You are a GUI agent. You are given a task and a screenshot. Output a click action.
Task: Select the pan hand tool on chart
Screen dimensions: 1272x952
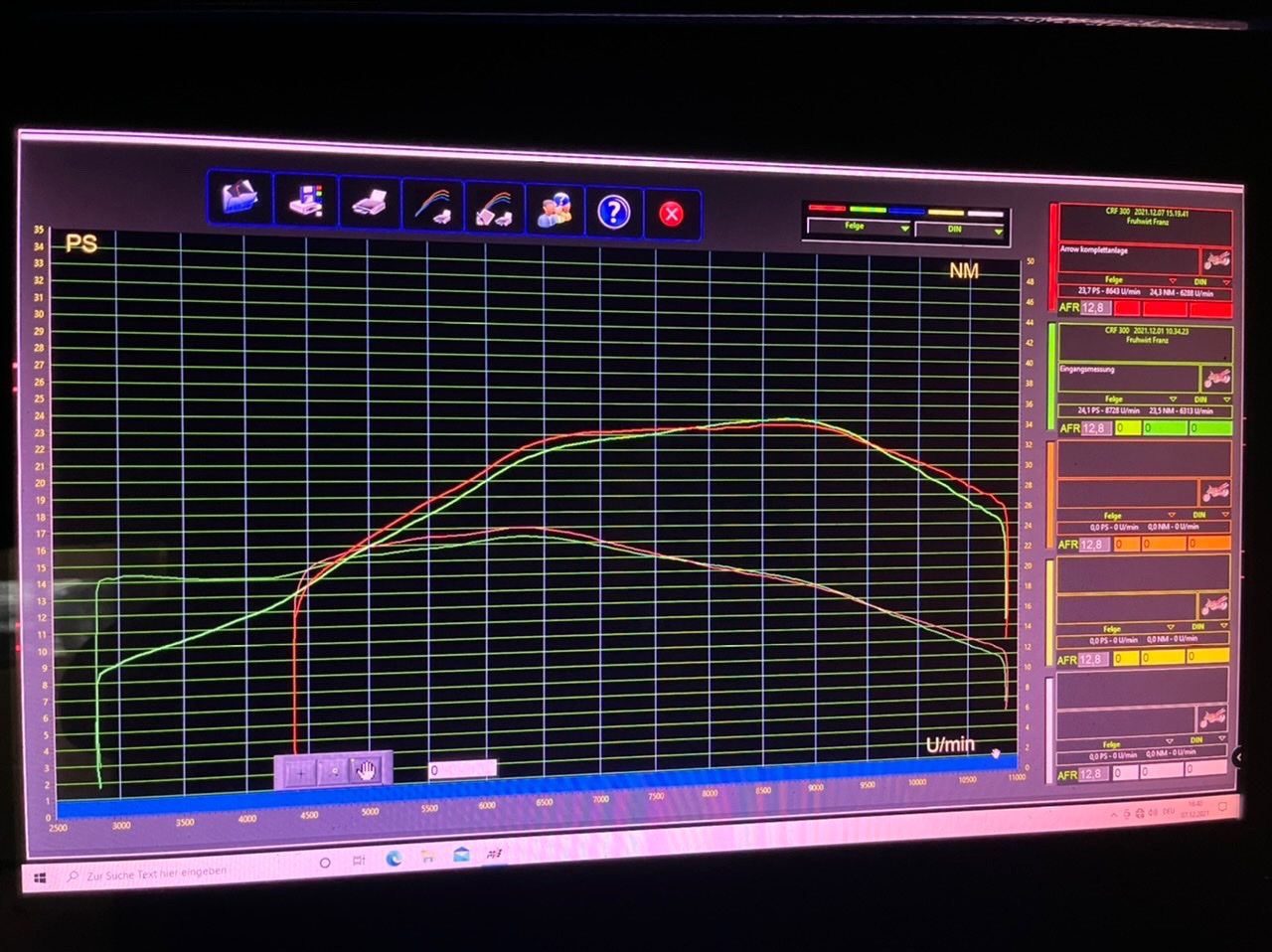pos(367,770)
